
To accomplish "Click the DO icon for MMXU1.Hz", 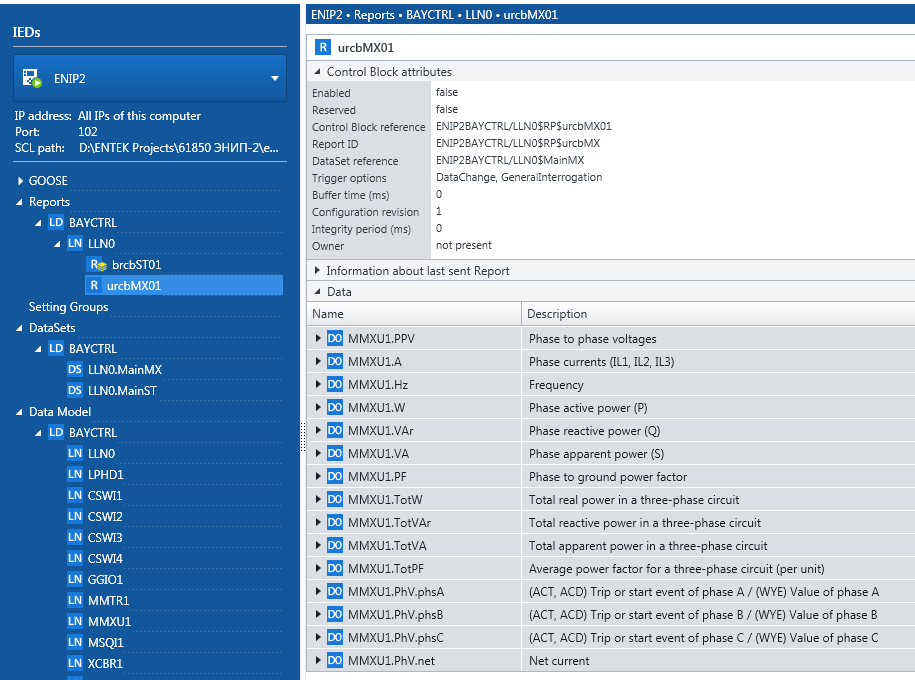I will (335, 385).
